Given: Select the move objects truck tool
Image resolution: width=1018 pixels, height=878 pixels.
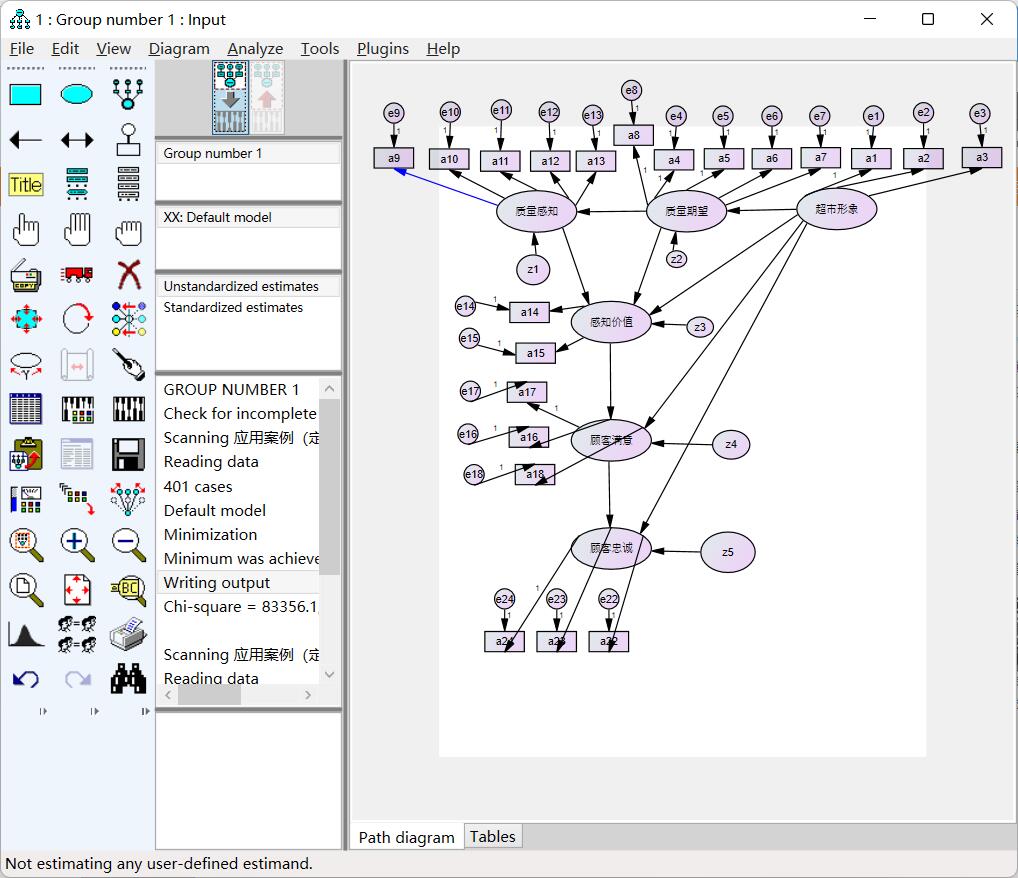Looking at the screenshot, I should (x=77, y=274).
